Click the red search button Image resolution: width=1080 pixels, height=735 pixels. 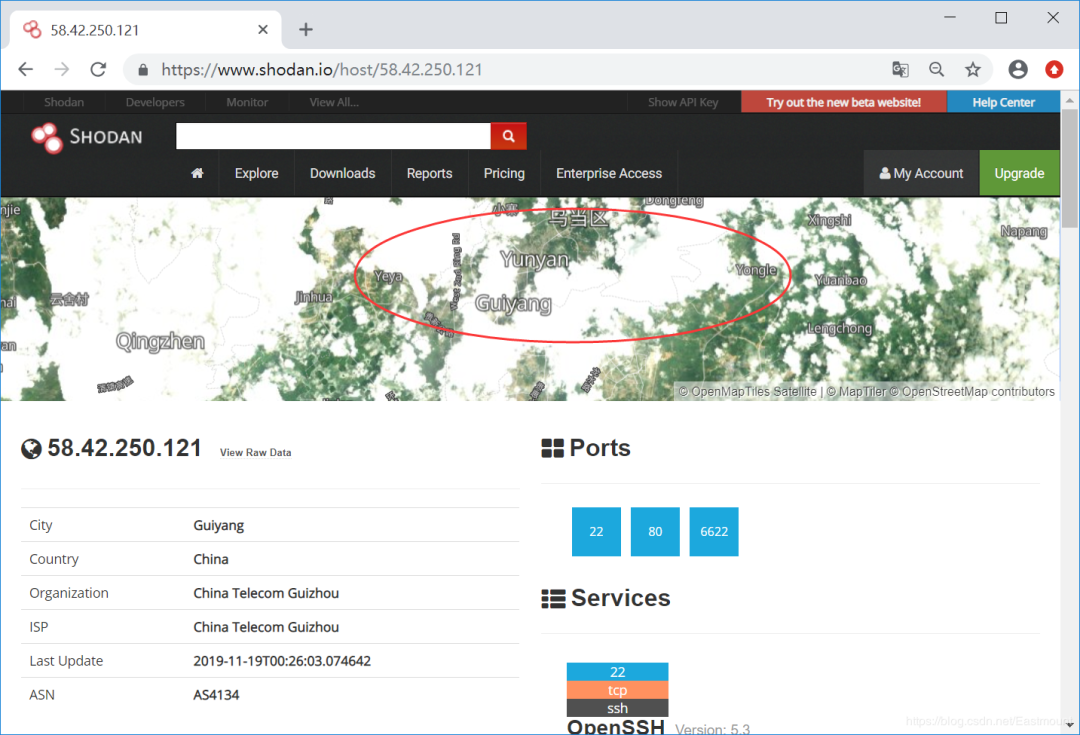pyautogui.click(x=508, y=136)
